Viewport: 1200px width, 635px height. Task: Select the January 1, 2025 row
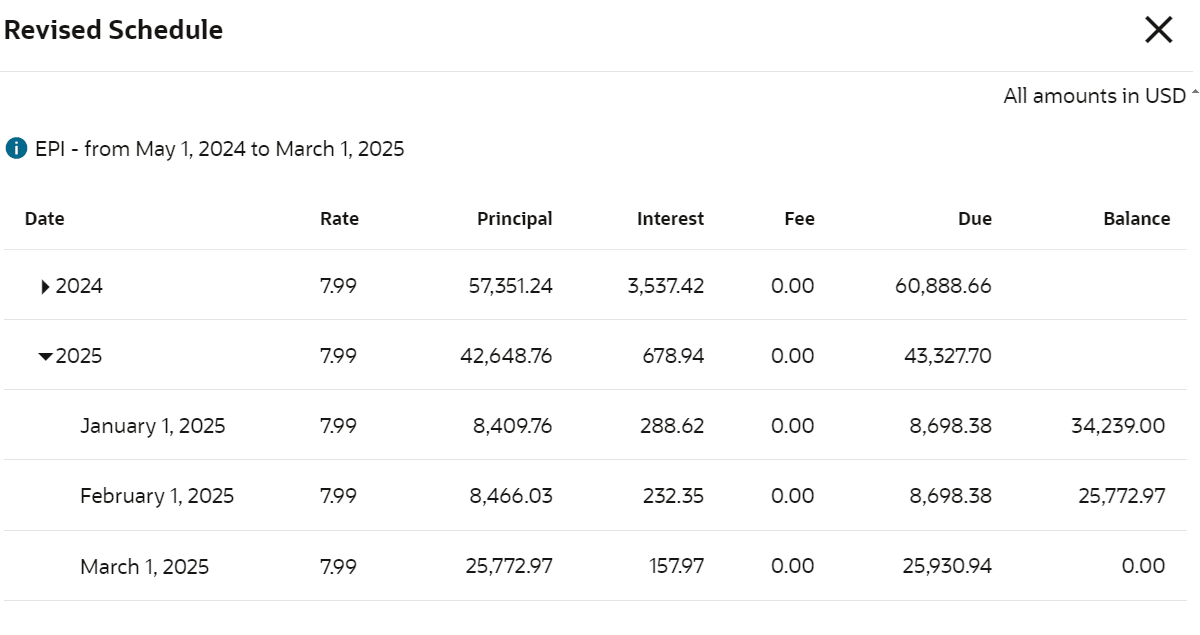pyautogui.click(x=153, y=426)
